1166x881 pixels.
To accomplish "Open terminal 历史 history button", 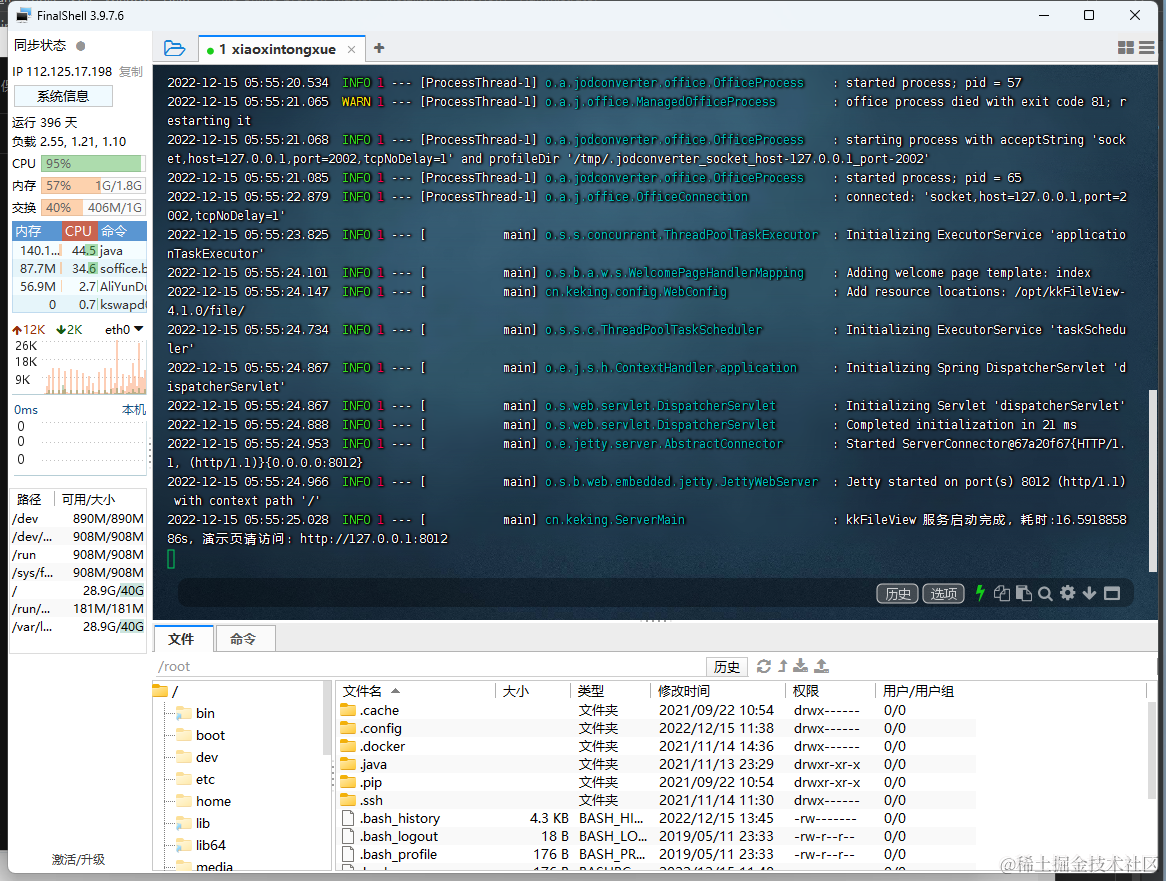I will pyautogui.click(x=898, y=593).
